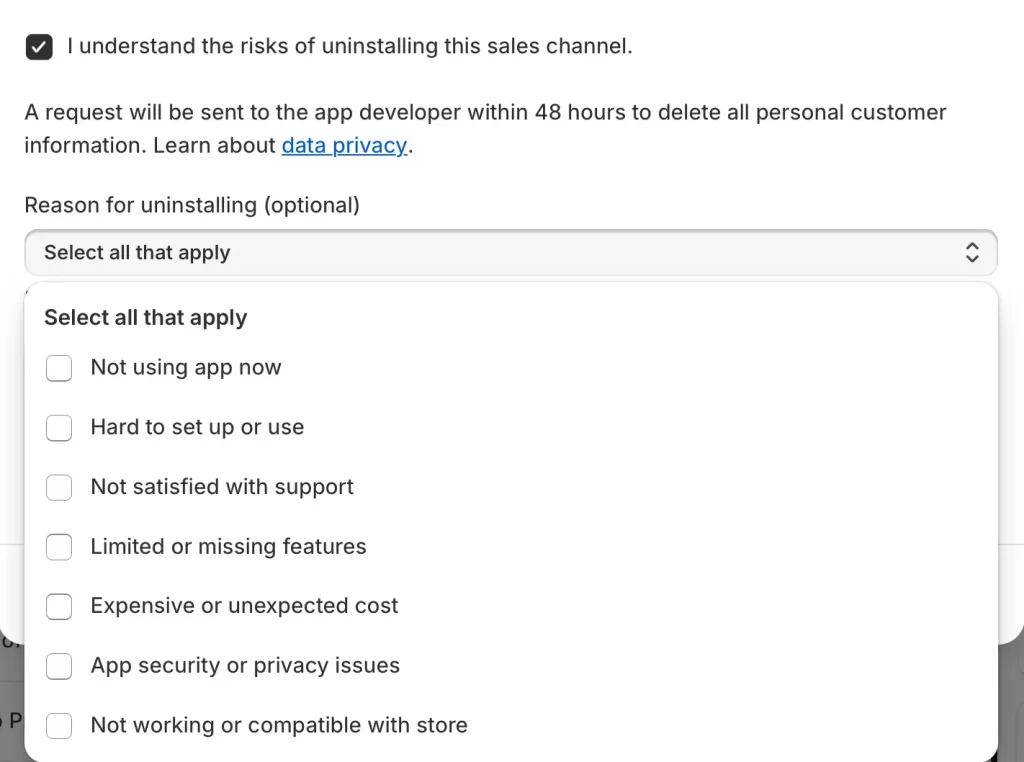
Task: Tick the "Expensive or unexpected cost" checkbox
Action: 59,606
